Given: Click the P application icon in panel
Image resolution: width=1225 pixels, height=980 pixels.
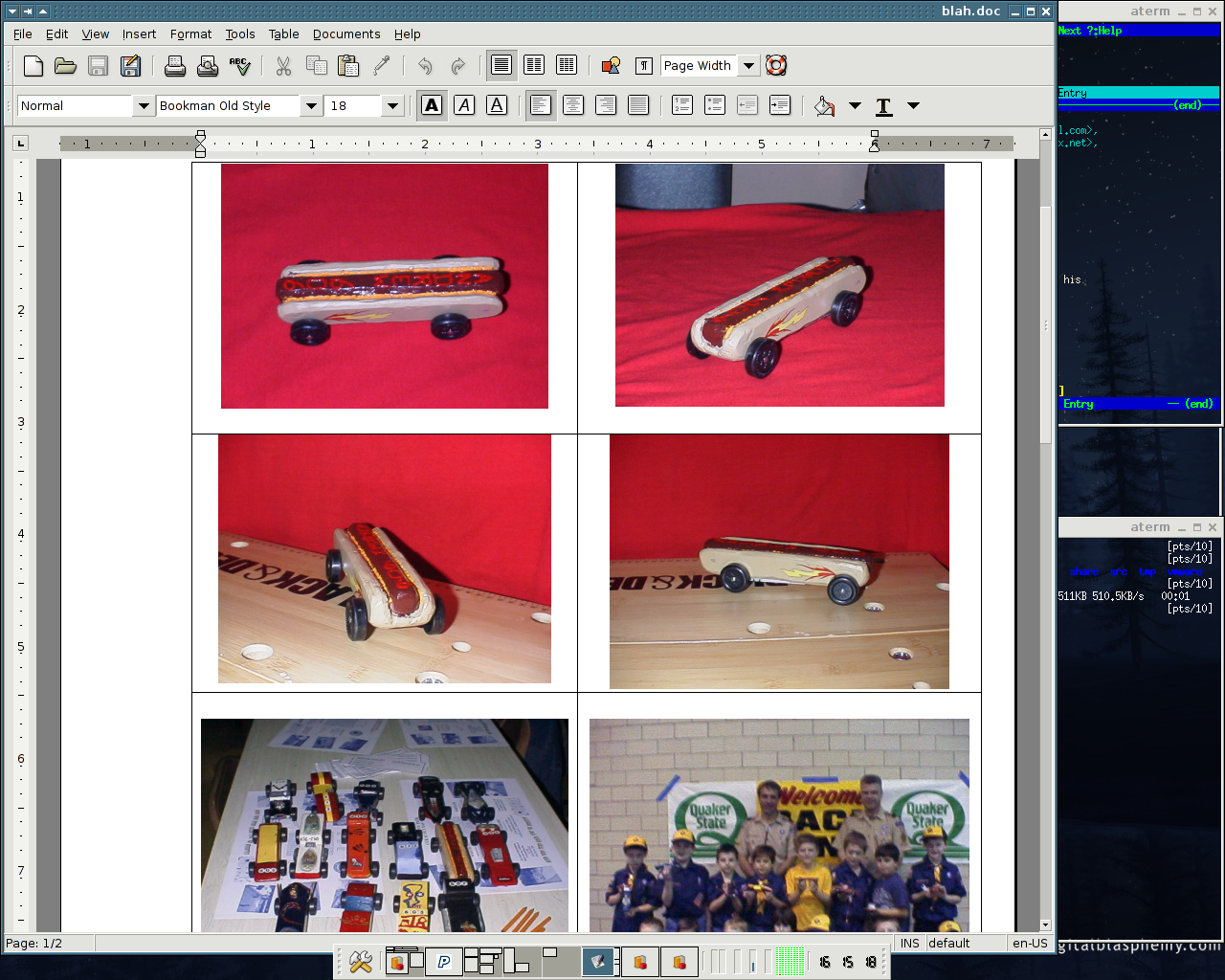Looking at the screenshot, I should coord(444,962).
